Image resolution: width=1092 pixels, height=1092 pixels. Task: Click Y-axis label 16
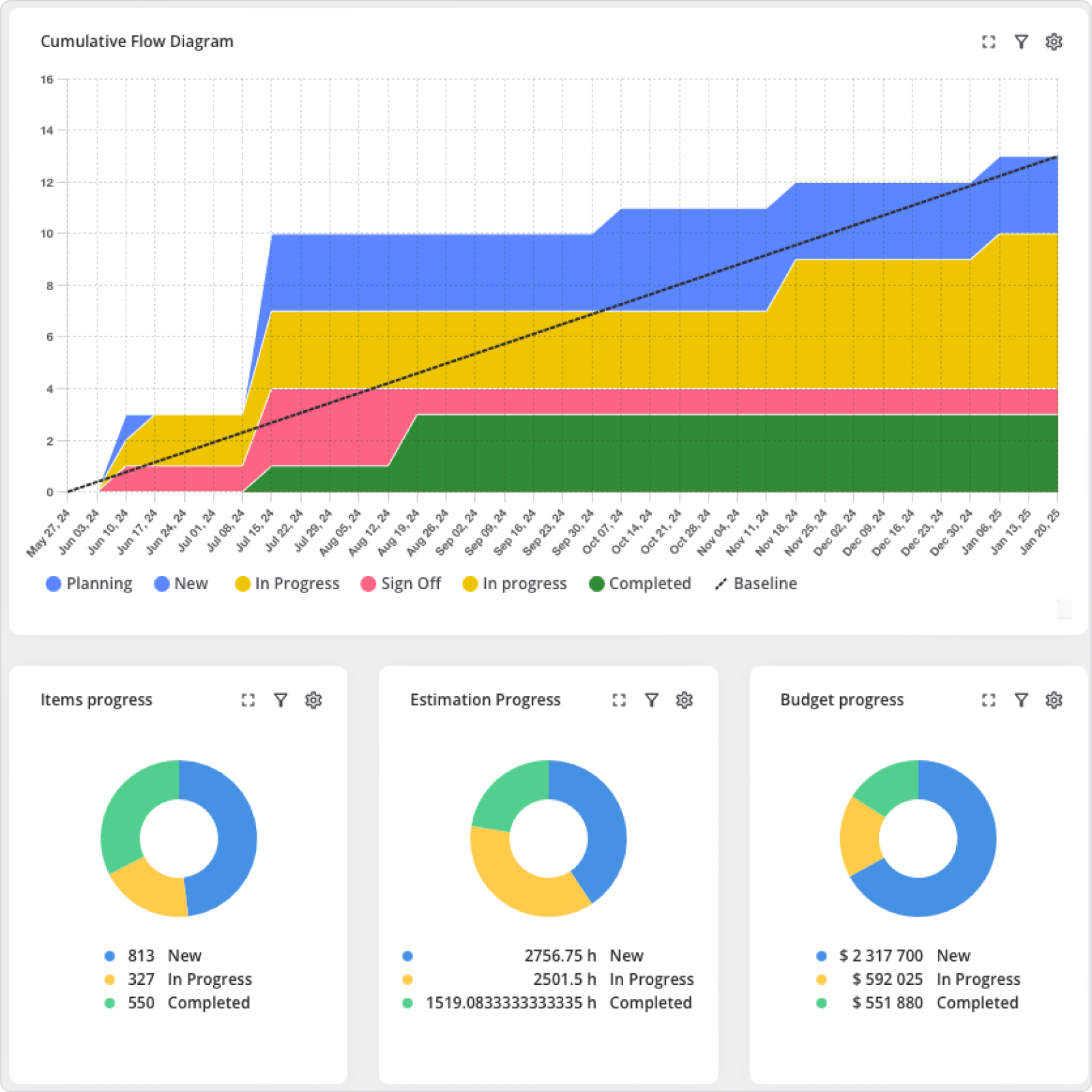pos(46,80)
